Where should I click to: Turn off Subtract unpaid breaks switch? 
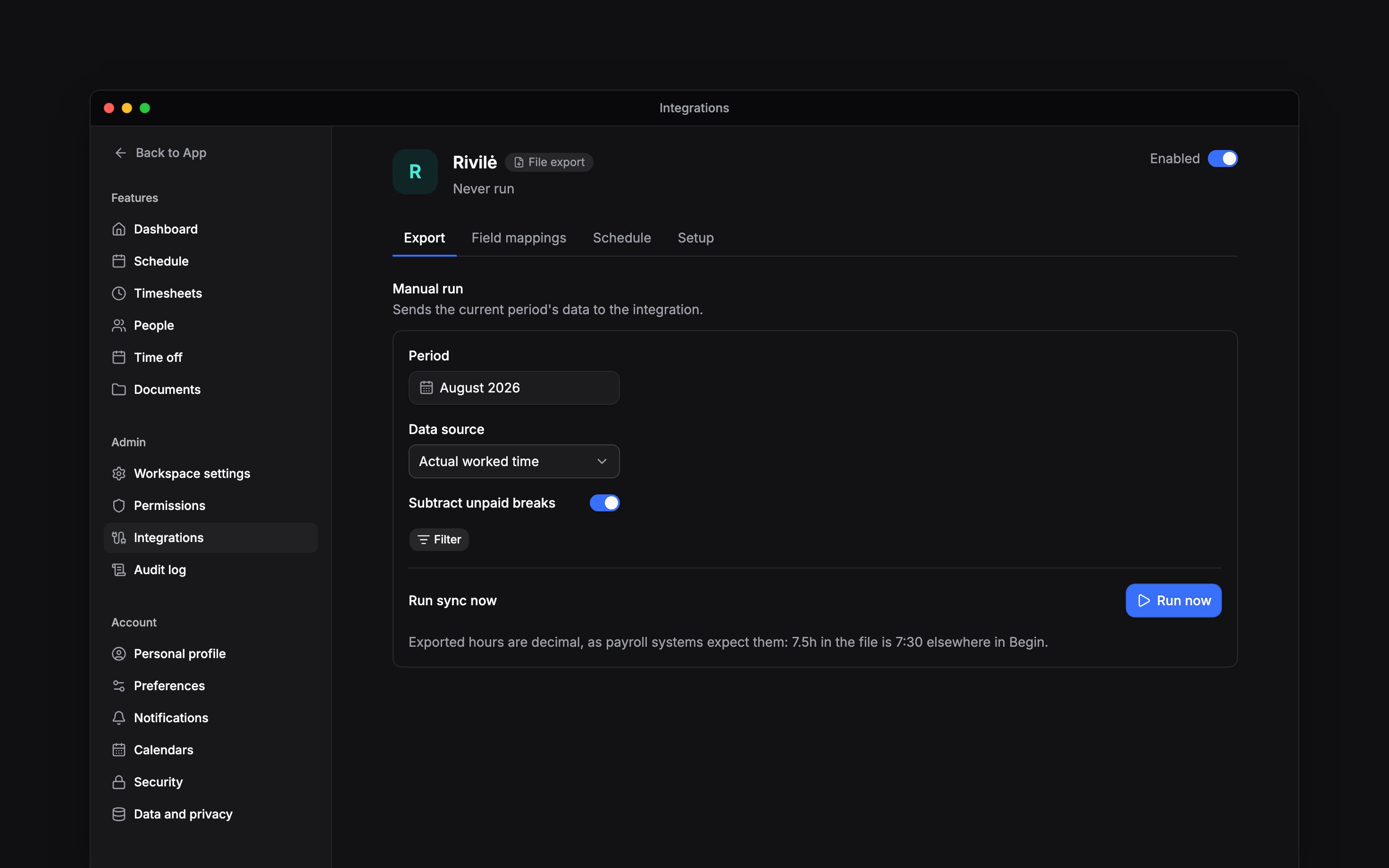pyautogui.click(x=604, y=503)
